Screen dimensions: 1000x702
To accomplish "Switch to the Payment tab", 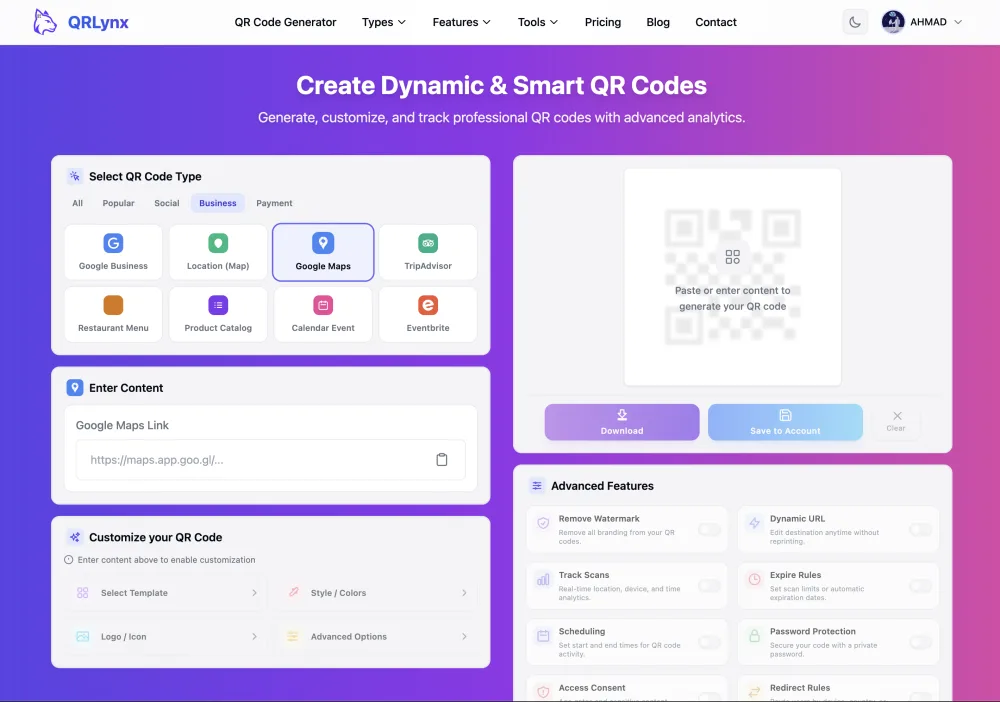I will [274, 203].
